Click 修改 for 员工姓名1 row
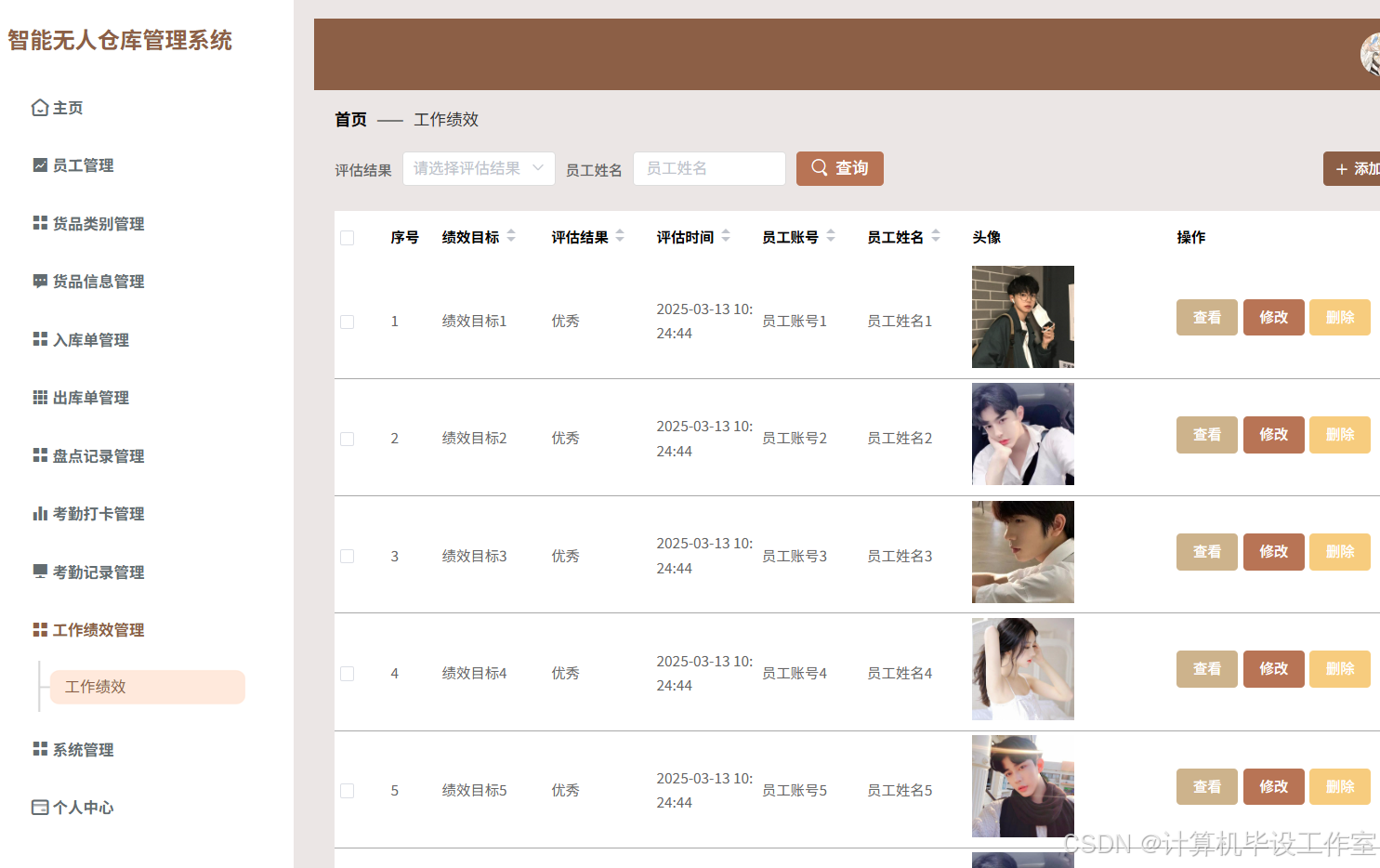 [x=1274, y=317]
